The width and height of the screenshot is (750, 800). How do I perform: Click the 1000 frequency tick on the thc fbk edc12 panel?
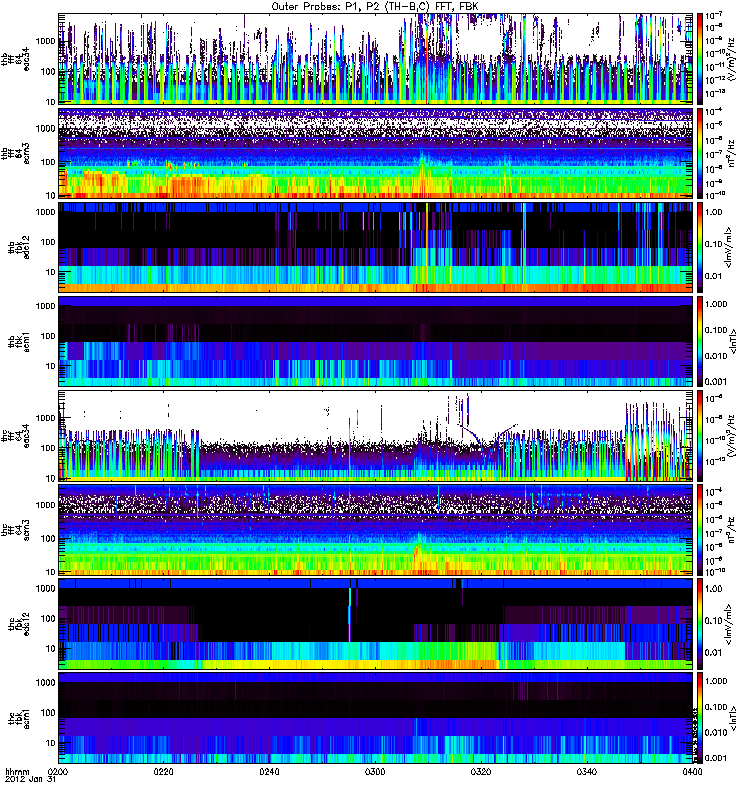45,588
